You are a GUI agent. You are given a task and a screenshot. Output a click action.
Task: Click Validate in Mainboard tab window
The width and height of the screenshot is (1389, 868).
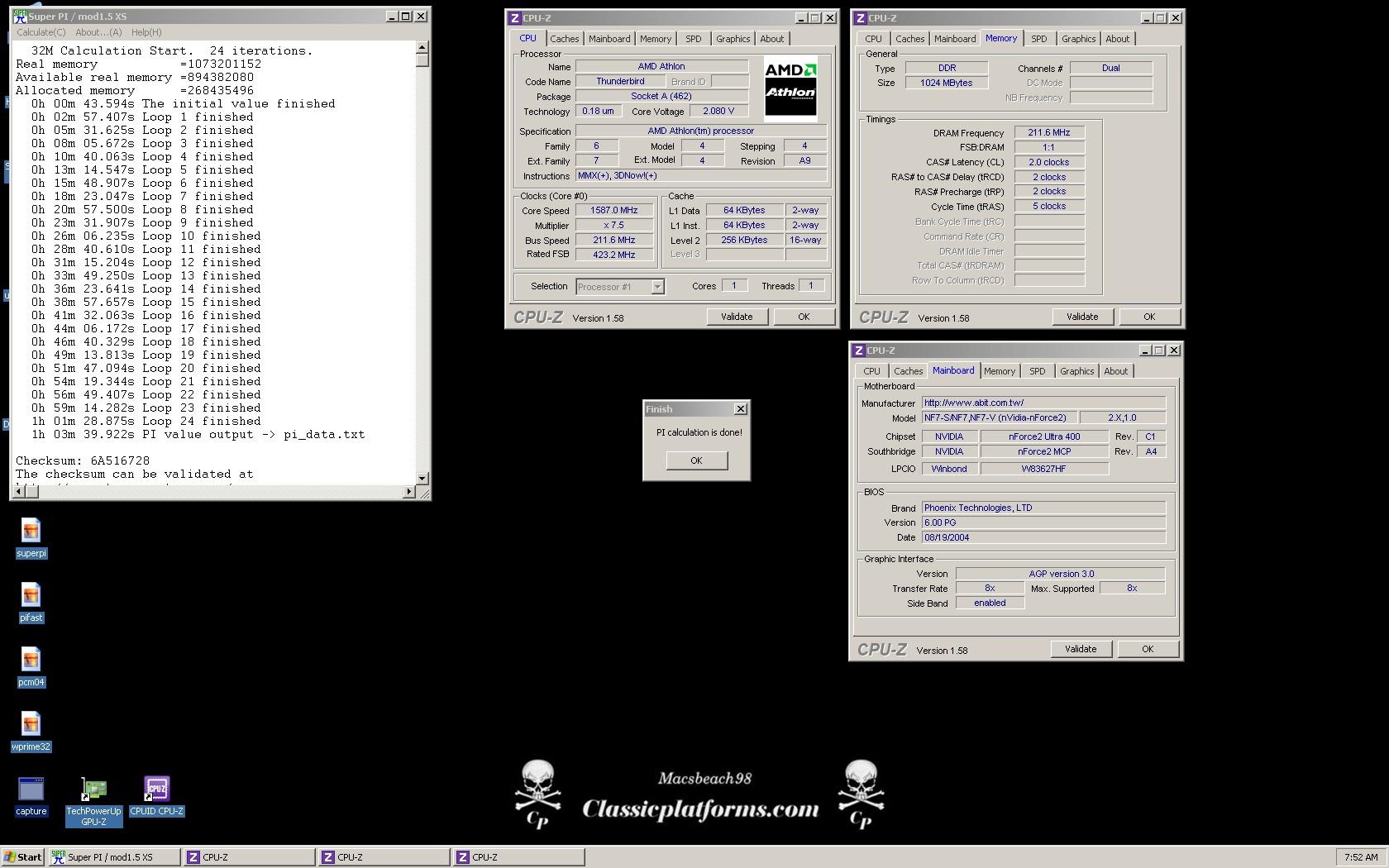1081,649
